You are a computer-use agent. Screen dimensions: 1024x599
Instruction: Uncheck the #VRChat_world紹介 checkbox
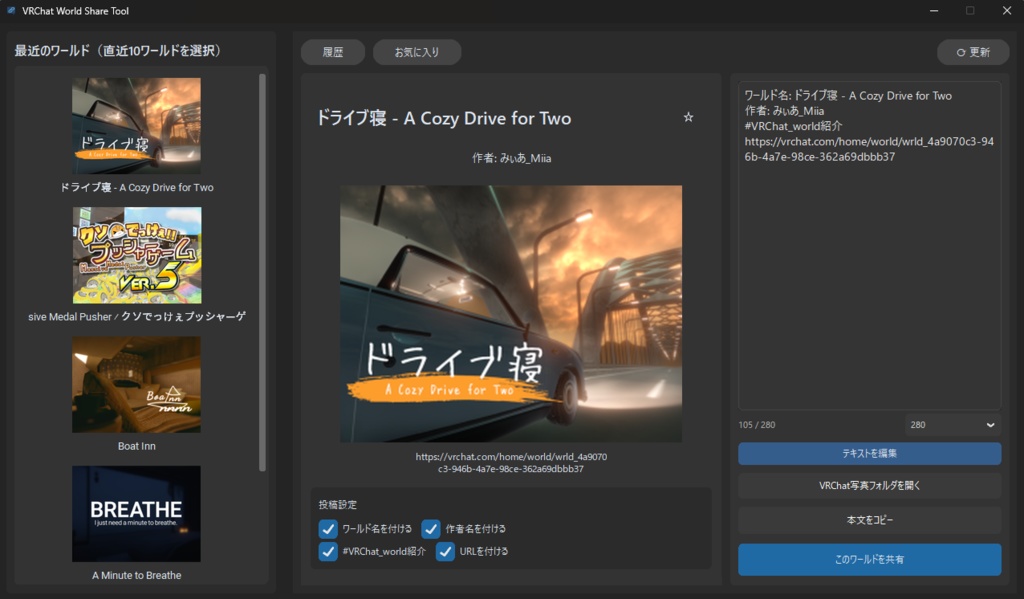pyautogui.click(x=326, y=551)
